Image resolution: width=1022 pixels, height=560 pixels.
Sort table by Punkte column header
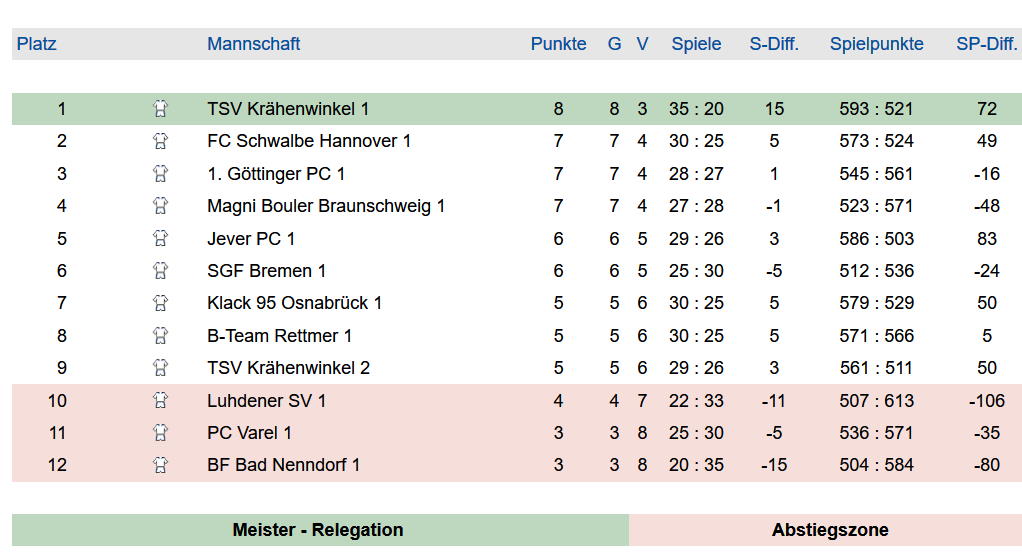pos(559,44)
